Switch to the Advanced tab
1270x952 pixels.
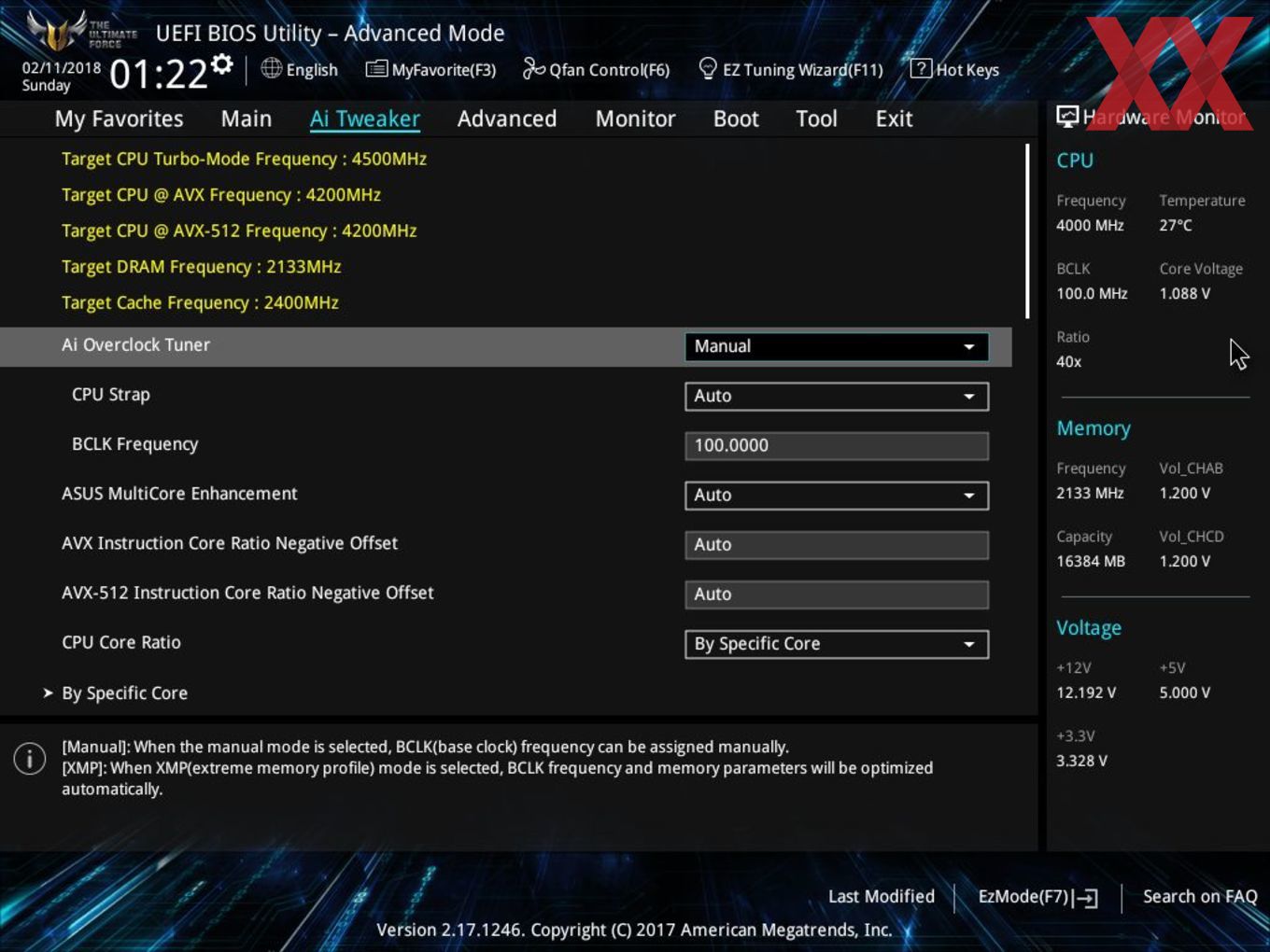507,119
